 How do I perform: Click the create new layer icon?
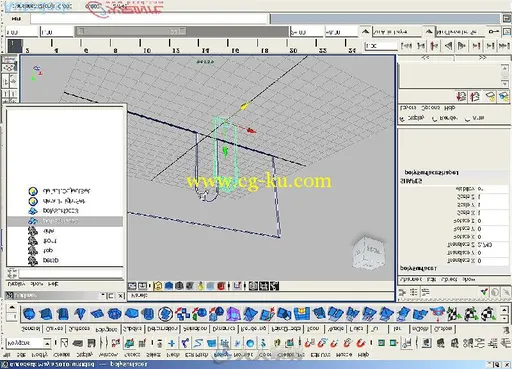coord(490,97)
